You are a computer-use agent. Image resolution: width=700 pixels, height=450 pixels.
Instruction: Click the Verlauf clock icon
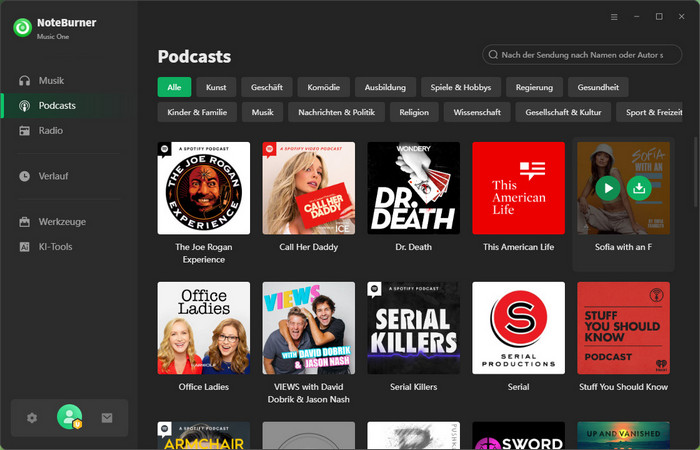point(25,176)
